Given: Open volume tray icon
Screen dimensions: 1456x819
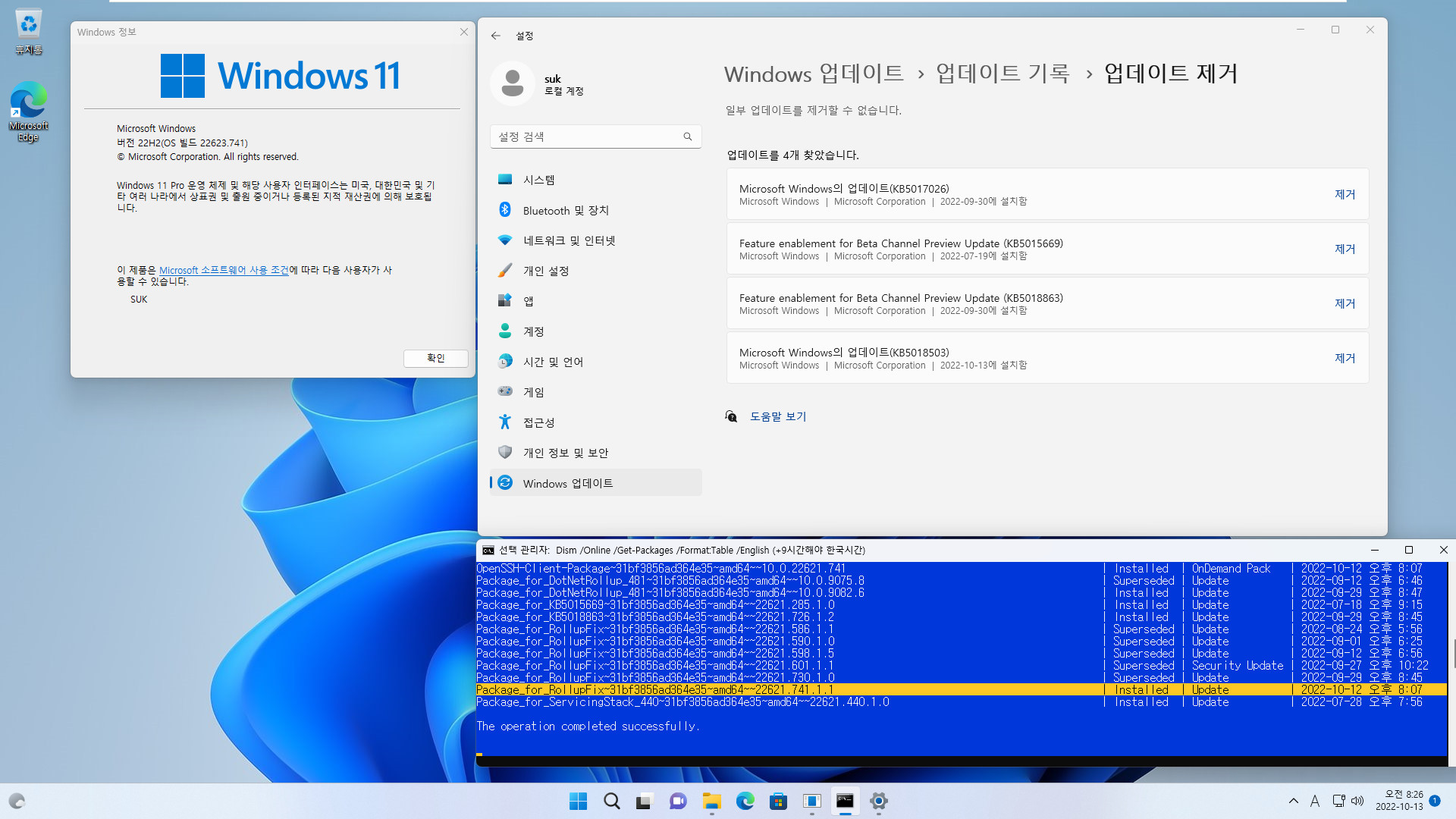Looking at the screenshot, I should coord(1357,801).
